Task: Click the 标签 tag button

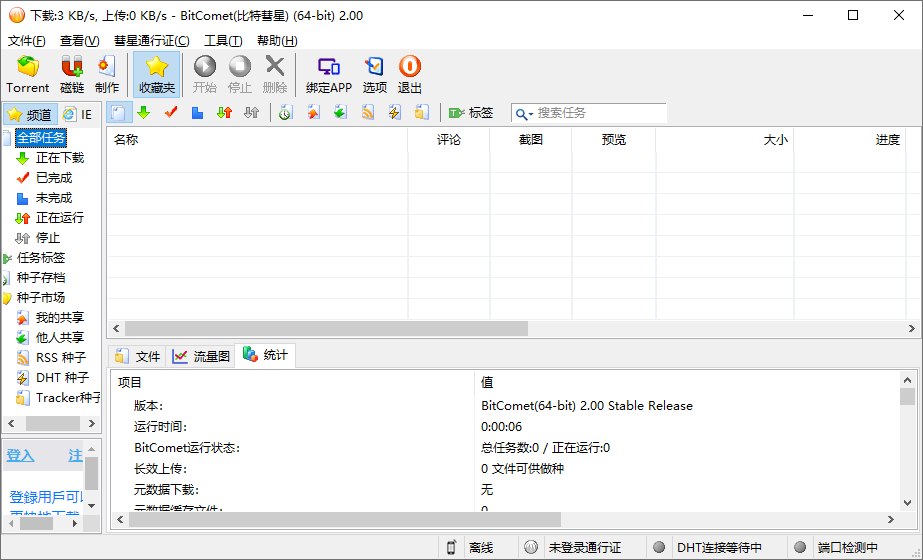Action: coord(470,112)
